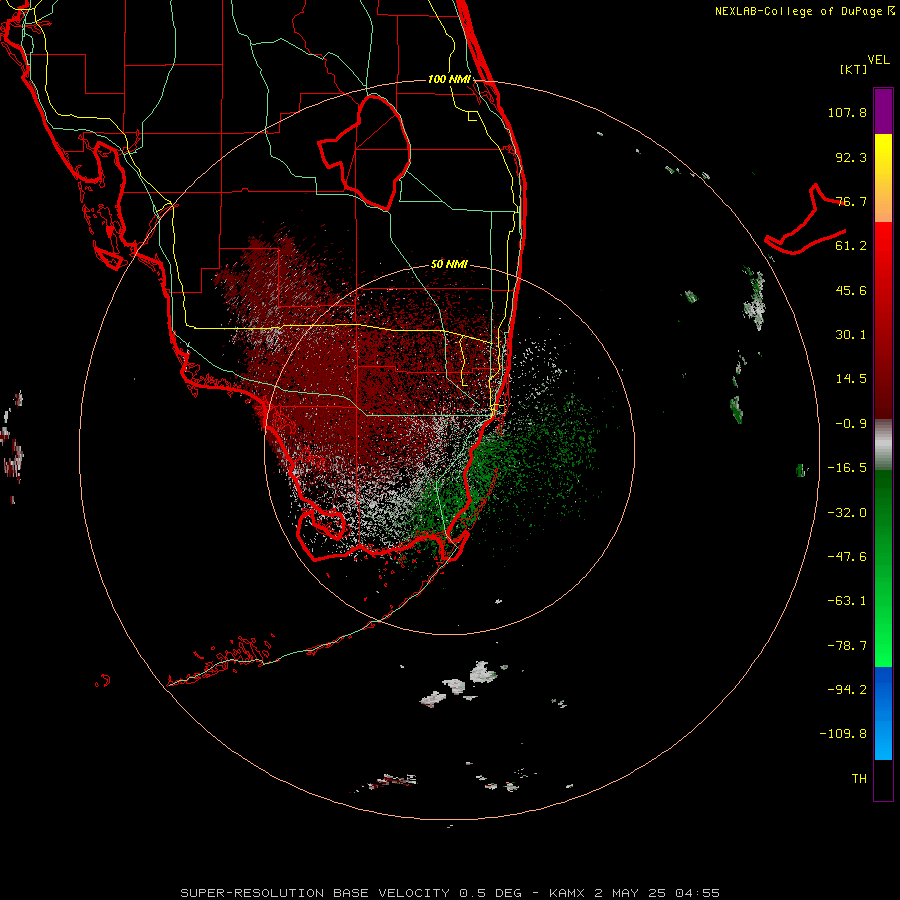
Task: Click the -94.2 velocity scale value
Action: pyautogui.click(x=847, y=690)
